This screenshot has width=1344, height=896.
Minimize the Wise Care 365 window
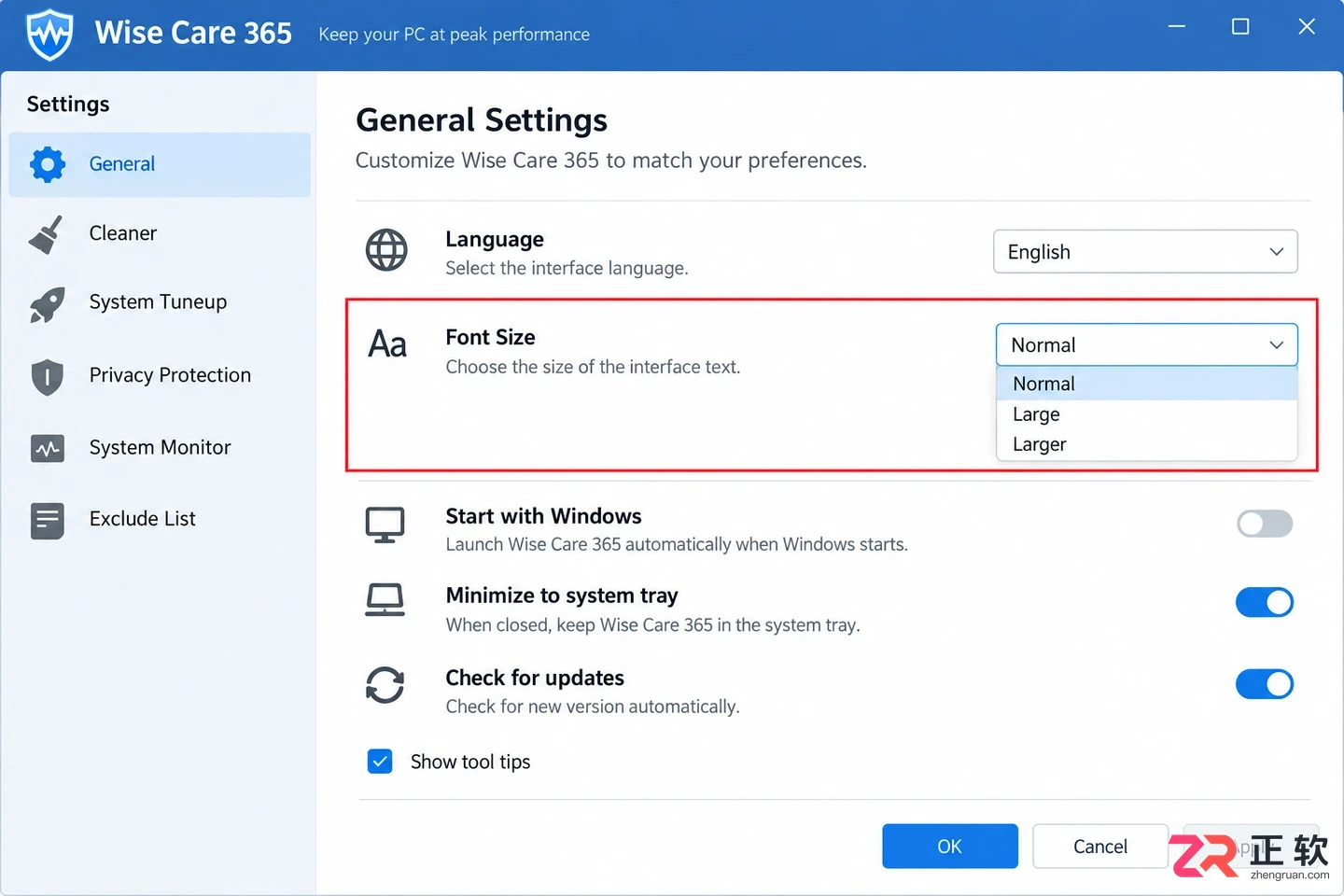(x=1177, y=26)
